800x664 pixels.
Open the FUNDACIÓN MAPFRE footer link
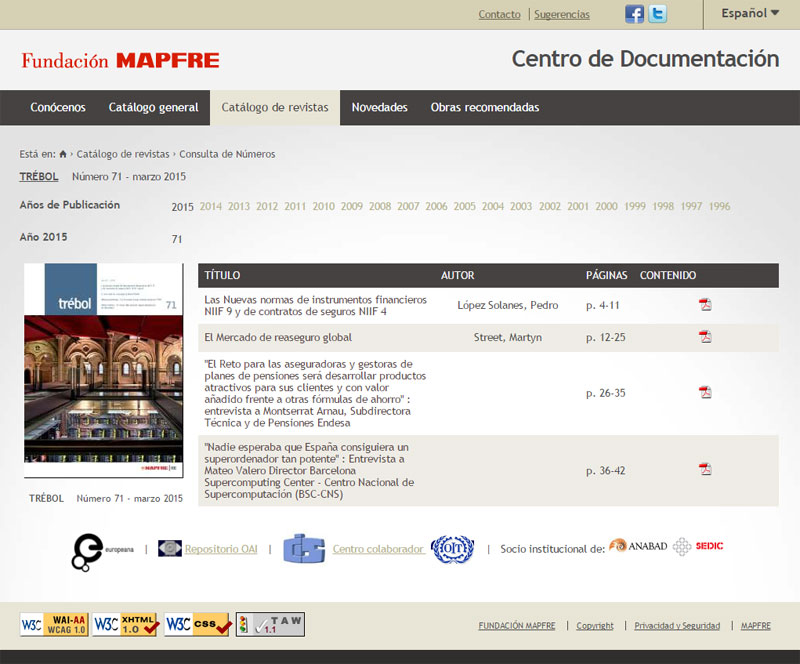pyautogui.click(x=517, y=626)
